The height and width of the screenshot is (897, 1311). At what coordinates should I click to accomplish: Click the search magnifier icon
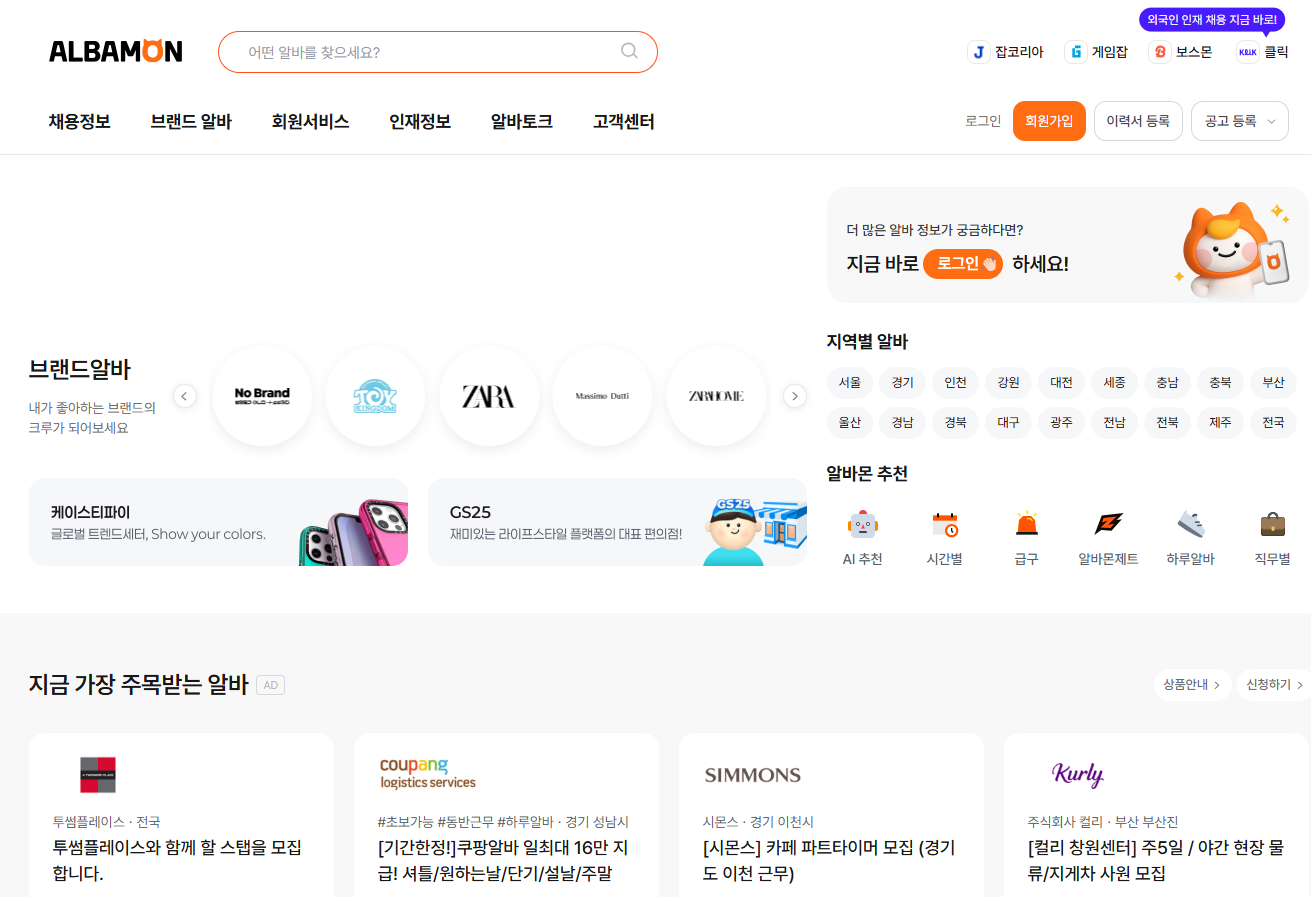click(x=629, y=51)
